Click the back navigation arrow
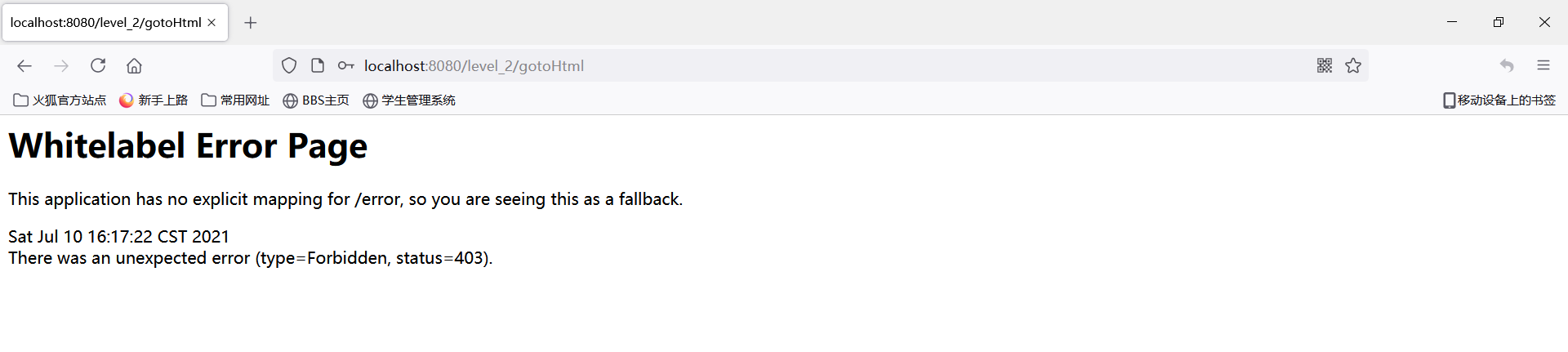The image size is (1568, 352). pos(24,66)
